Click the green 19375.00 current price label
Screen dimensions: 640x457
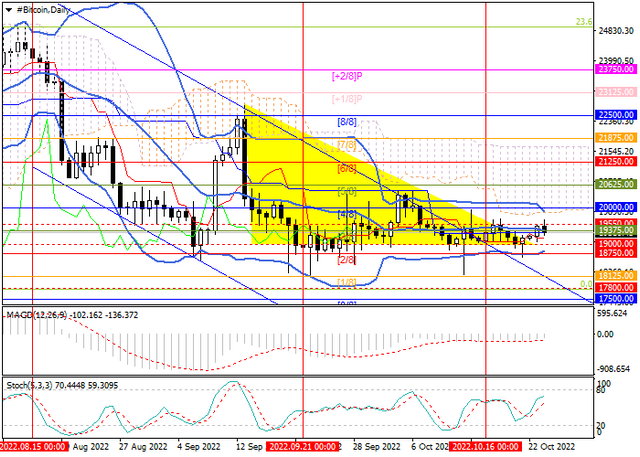tap(616, 231)
